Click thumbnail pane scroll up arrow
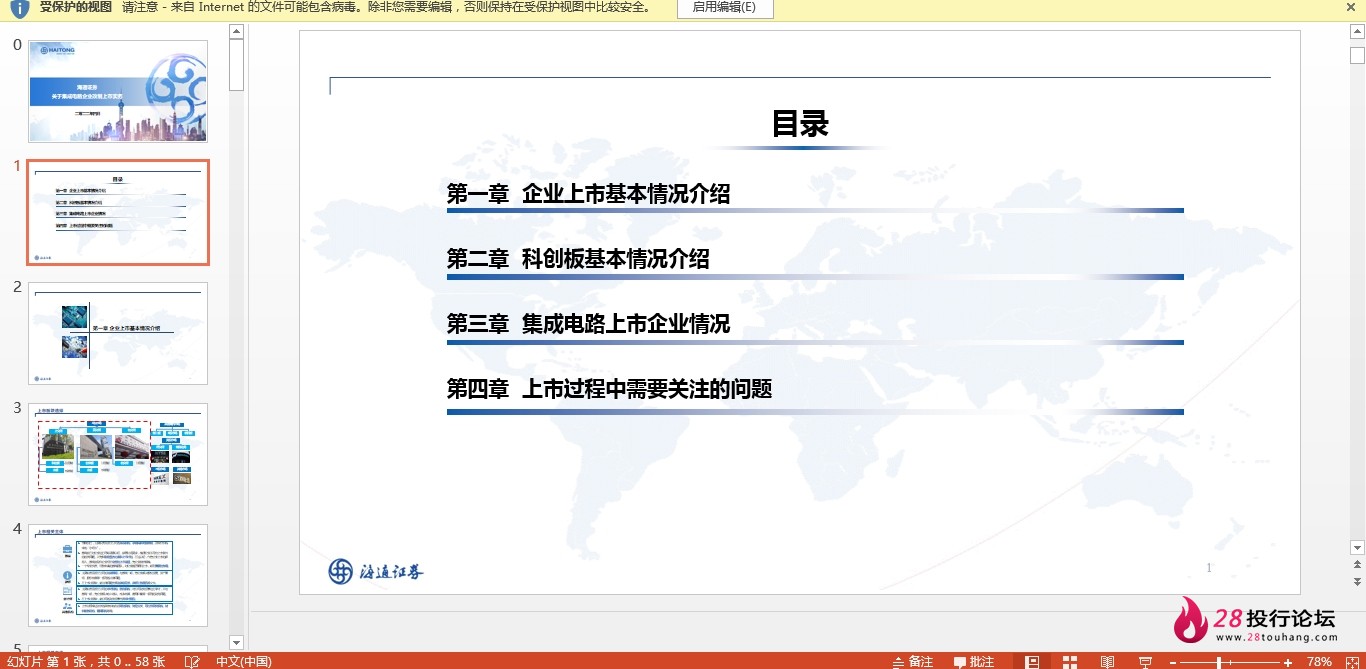Image resolution: width=1366 pixels, height=669 pixels. (237, 31)
